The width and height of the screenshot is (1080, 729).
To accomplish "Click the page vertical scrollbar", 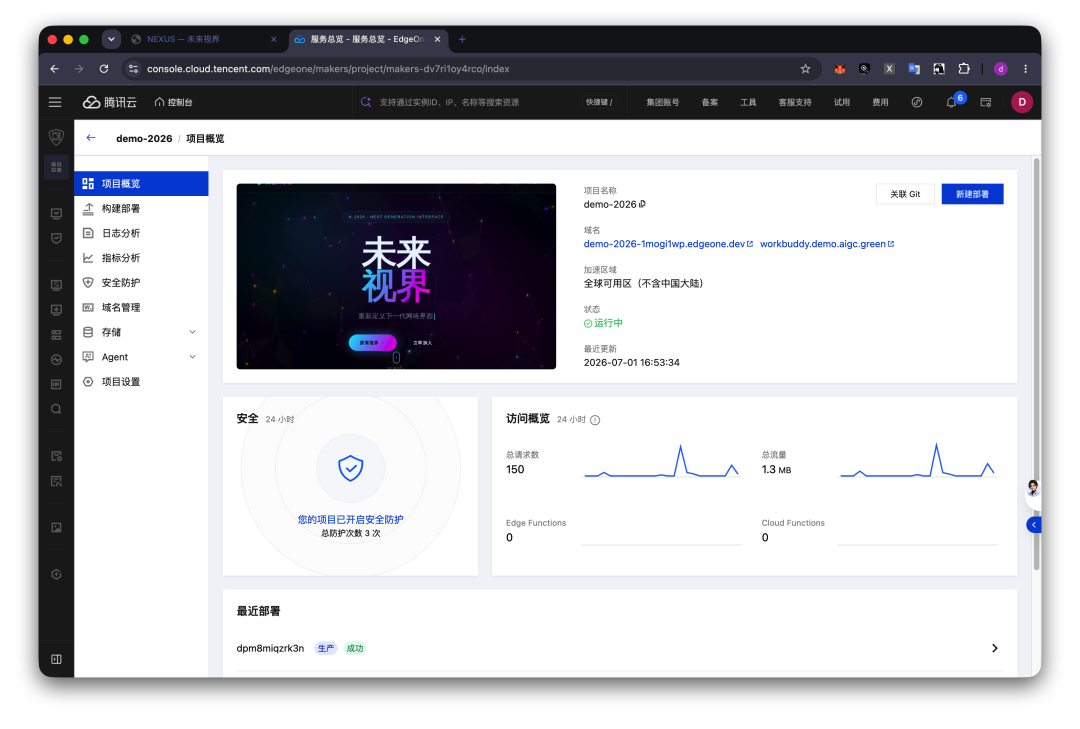I will [1036, 364].
